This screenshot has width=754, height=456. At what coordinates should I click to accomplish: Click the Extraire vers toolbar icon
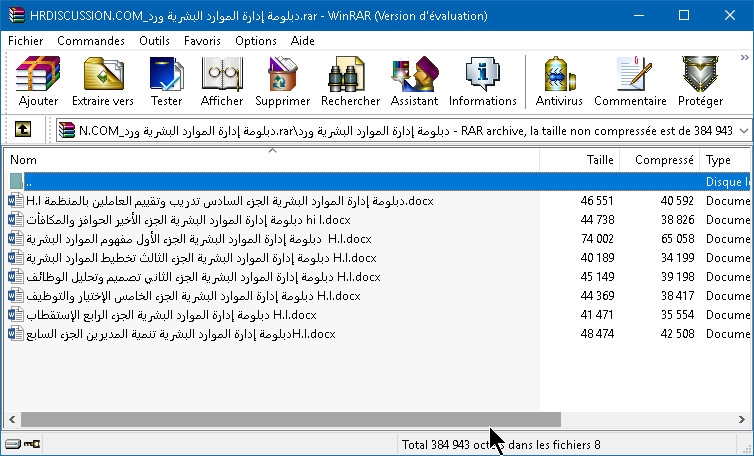click(103, 81)
